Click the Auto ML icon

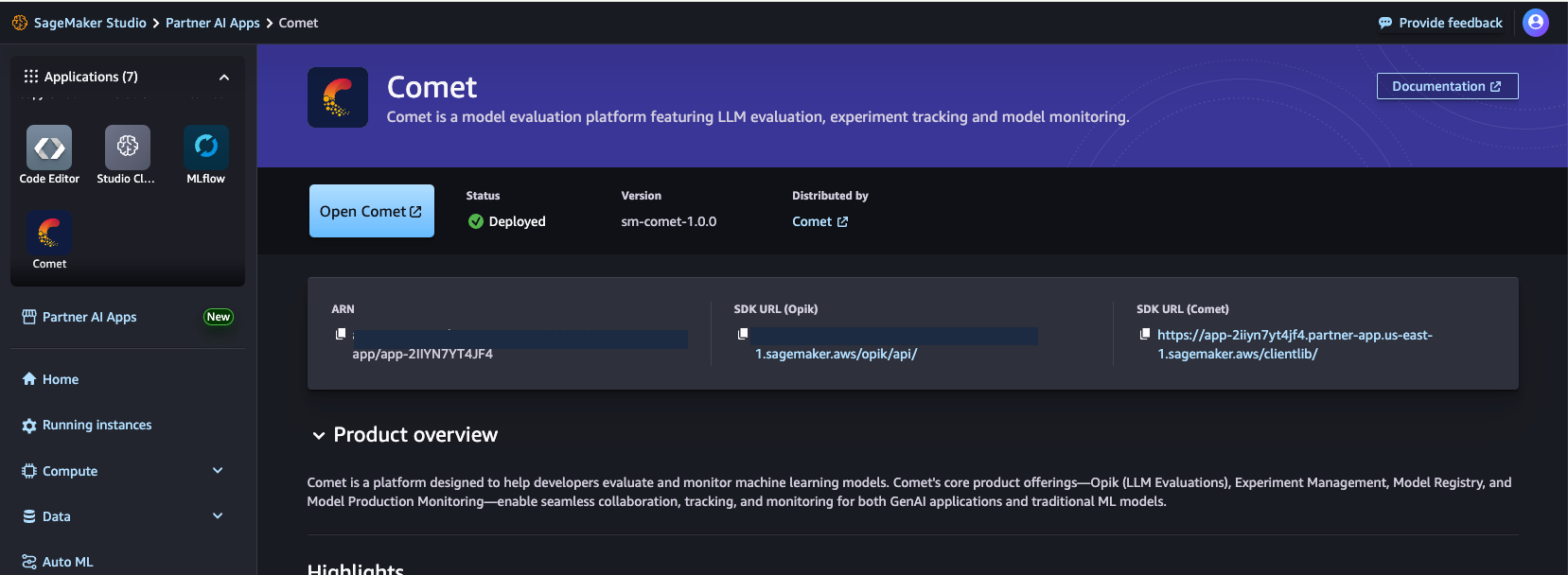(29, 562)
